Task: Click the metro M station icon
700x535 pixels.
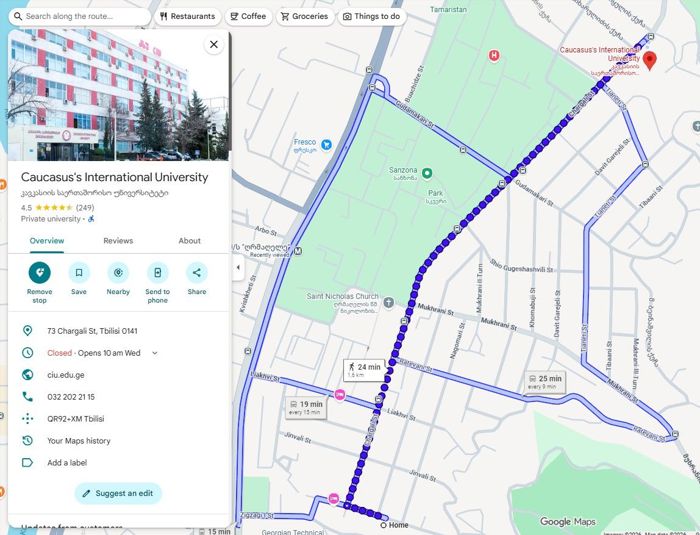Action: [x=298, y=251]
